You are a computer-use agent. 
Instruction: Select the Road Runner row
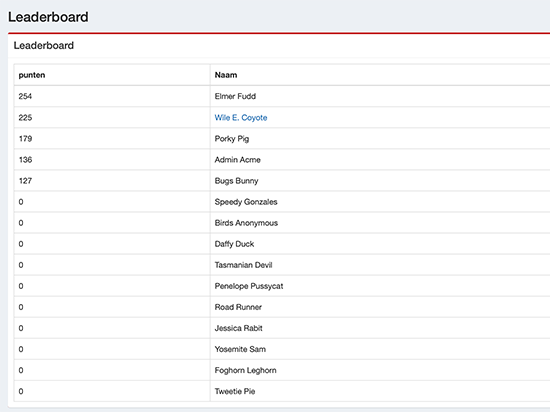tap(282, 307)
